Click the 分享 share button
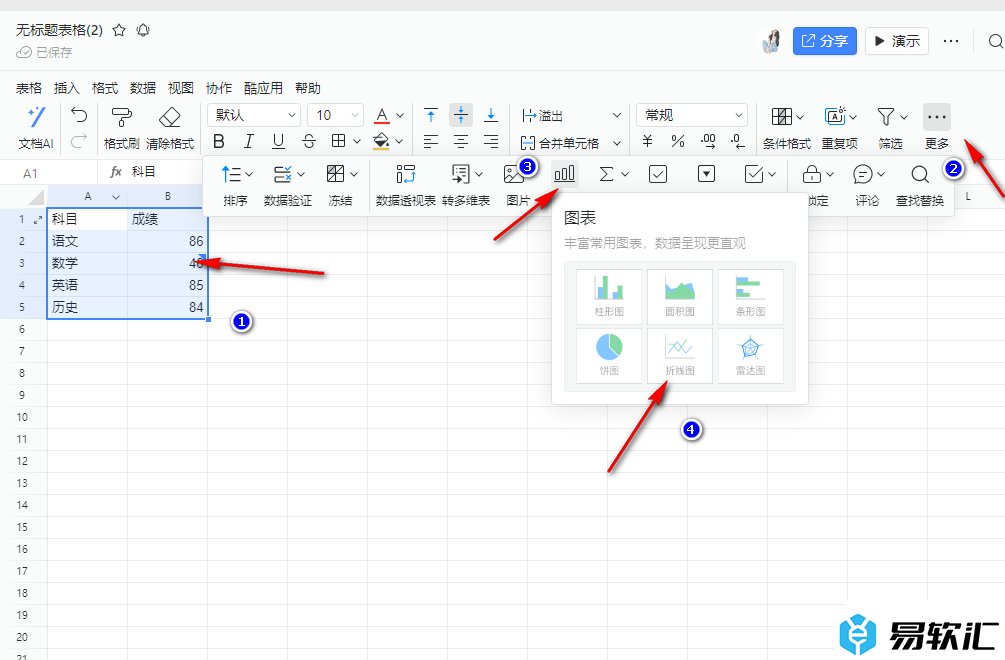Screen dimensions: 1005x660 (825, 41)
